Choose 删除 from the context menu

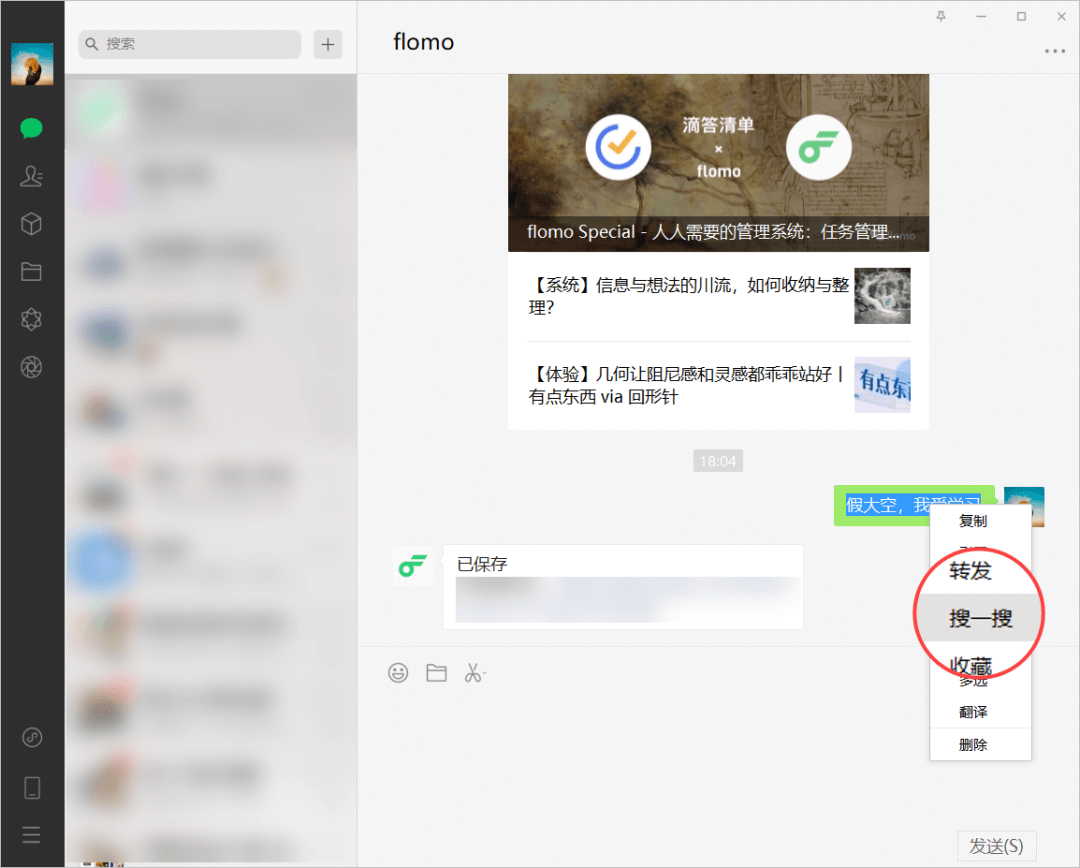pyautogui.click(x=973, y=745)
